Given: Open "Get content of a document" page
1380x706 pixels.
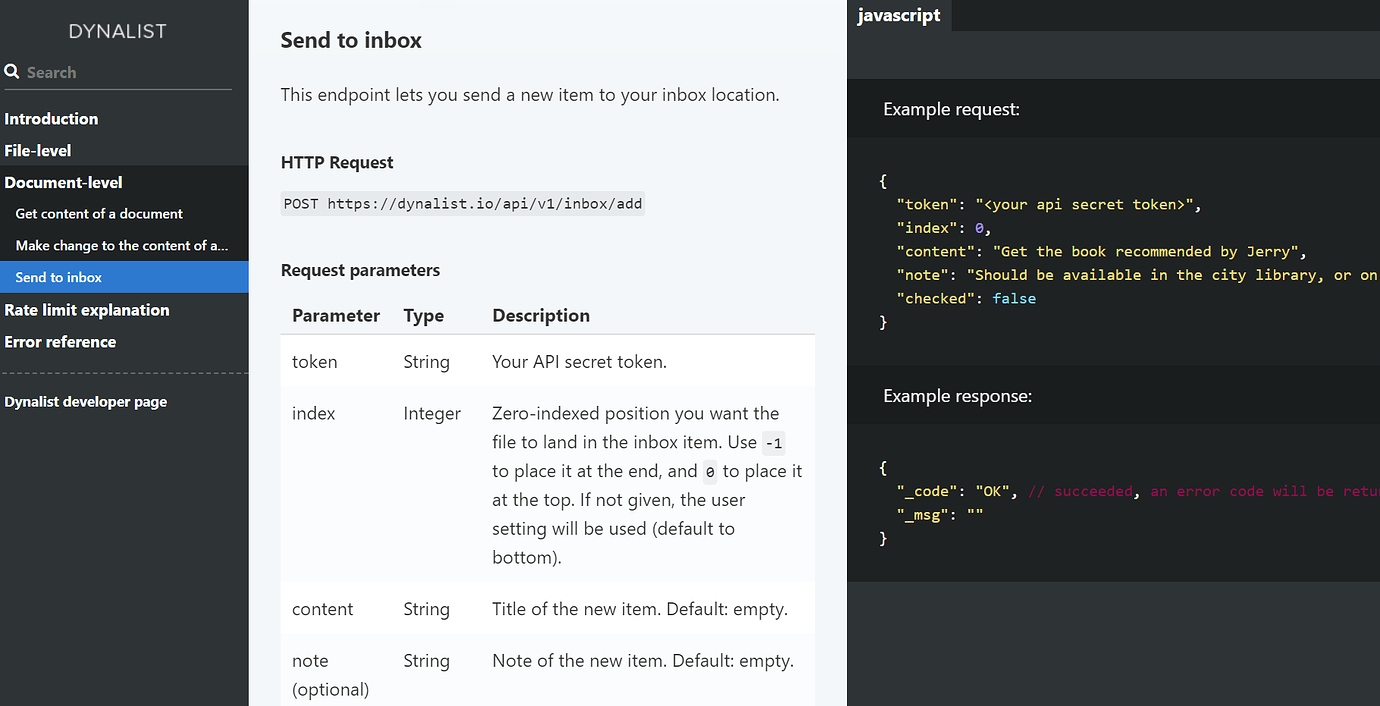Looking at the screenshot, I should [x=99, y=213].
